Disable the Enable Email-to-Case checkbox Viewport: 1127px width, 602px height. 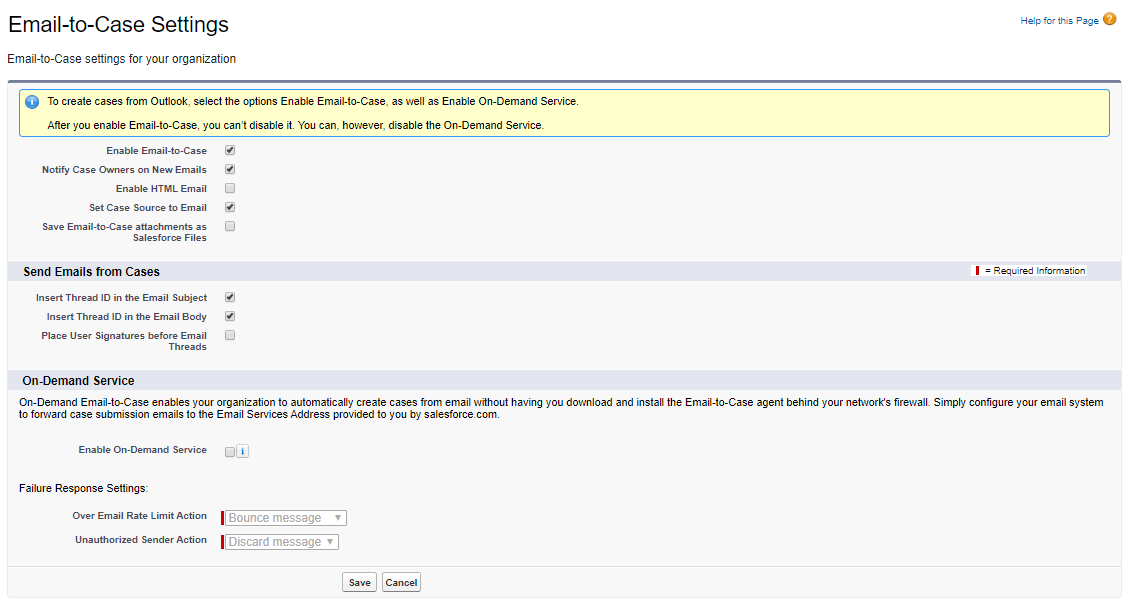[x=229, y=150]
